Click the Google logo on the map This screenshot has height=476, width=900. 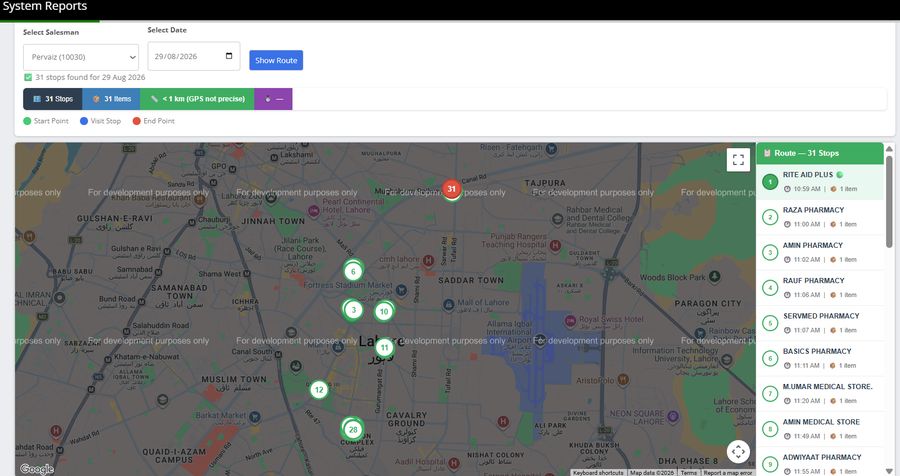coord(37,469)
